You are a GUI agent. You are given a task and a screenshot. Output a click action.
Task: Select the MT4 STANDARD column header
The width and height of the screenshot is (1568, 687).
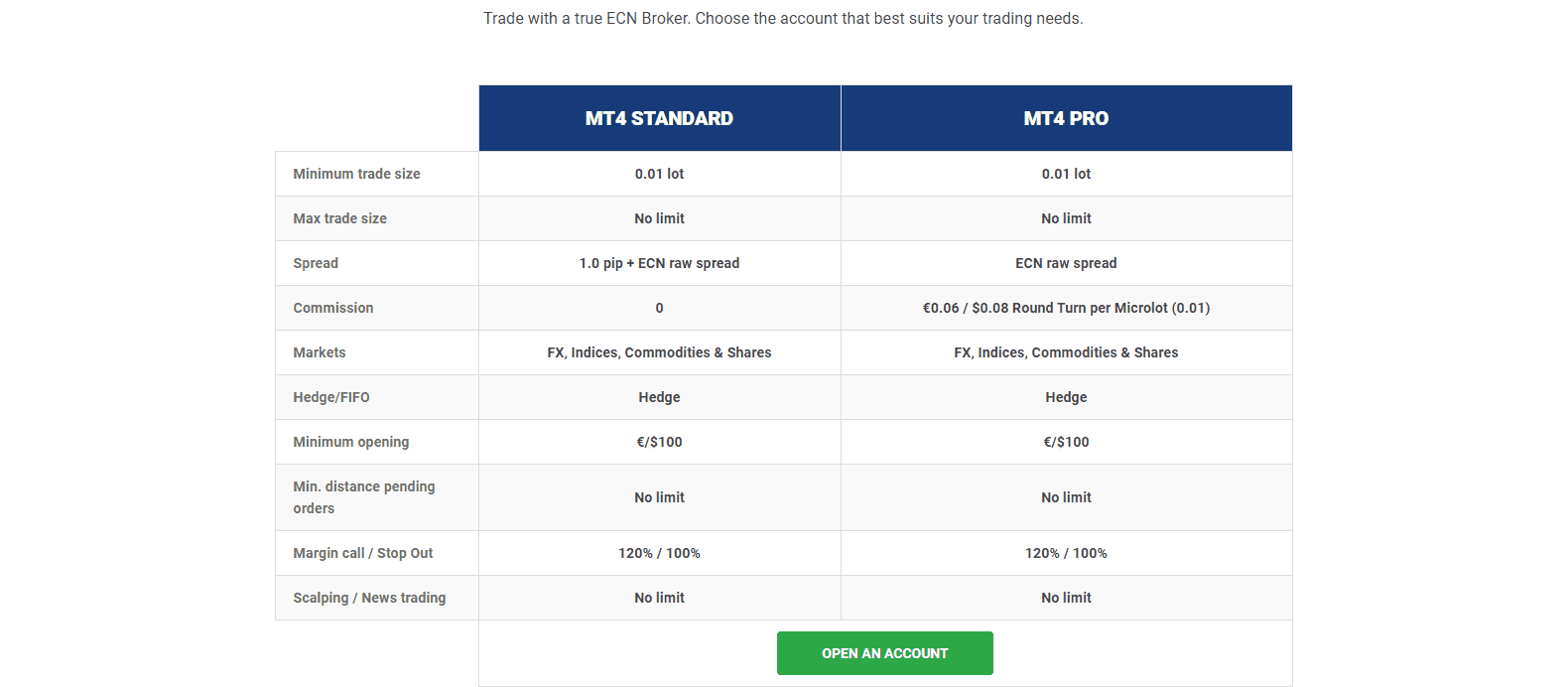click(x=659, y=117)
